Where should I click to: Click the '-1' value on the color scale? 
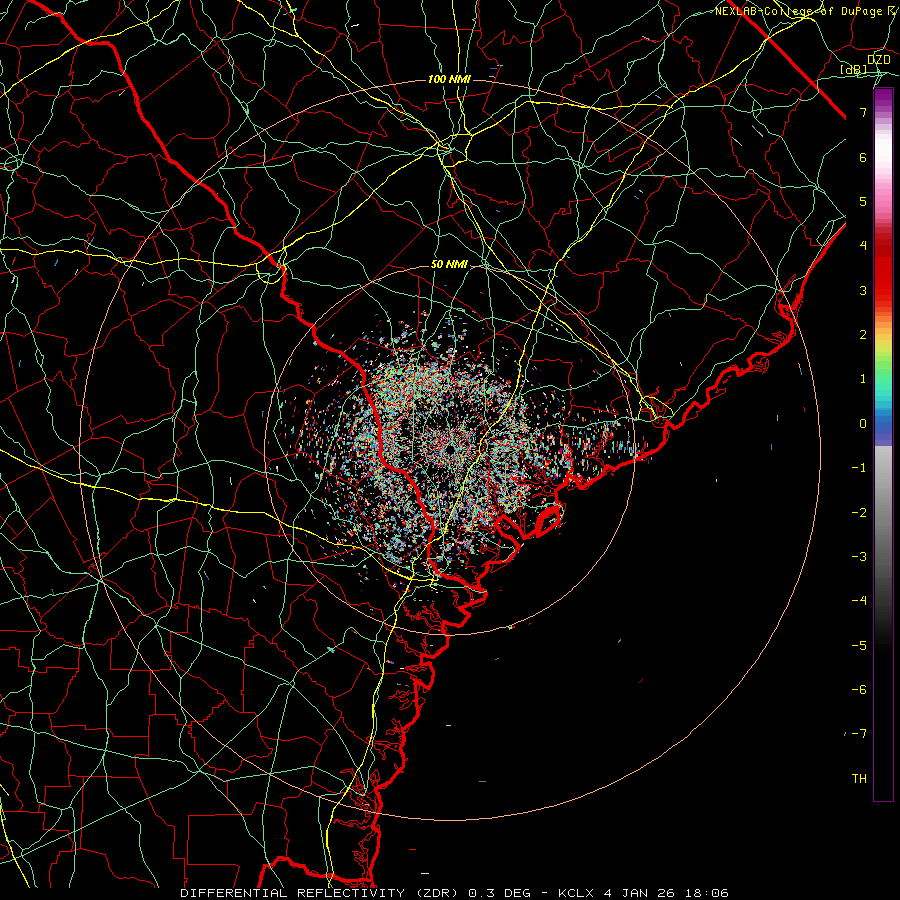(859, 468)
